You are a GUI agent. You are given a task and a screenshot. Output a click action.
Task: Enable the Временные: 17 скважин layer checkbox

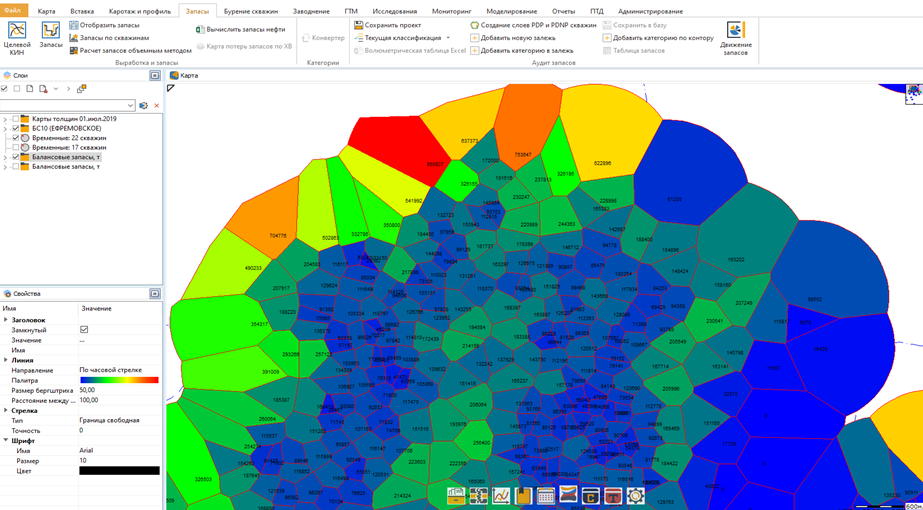coord(15,148)
